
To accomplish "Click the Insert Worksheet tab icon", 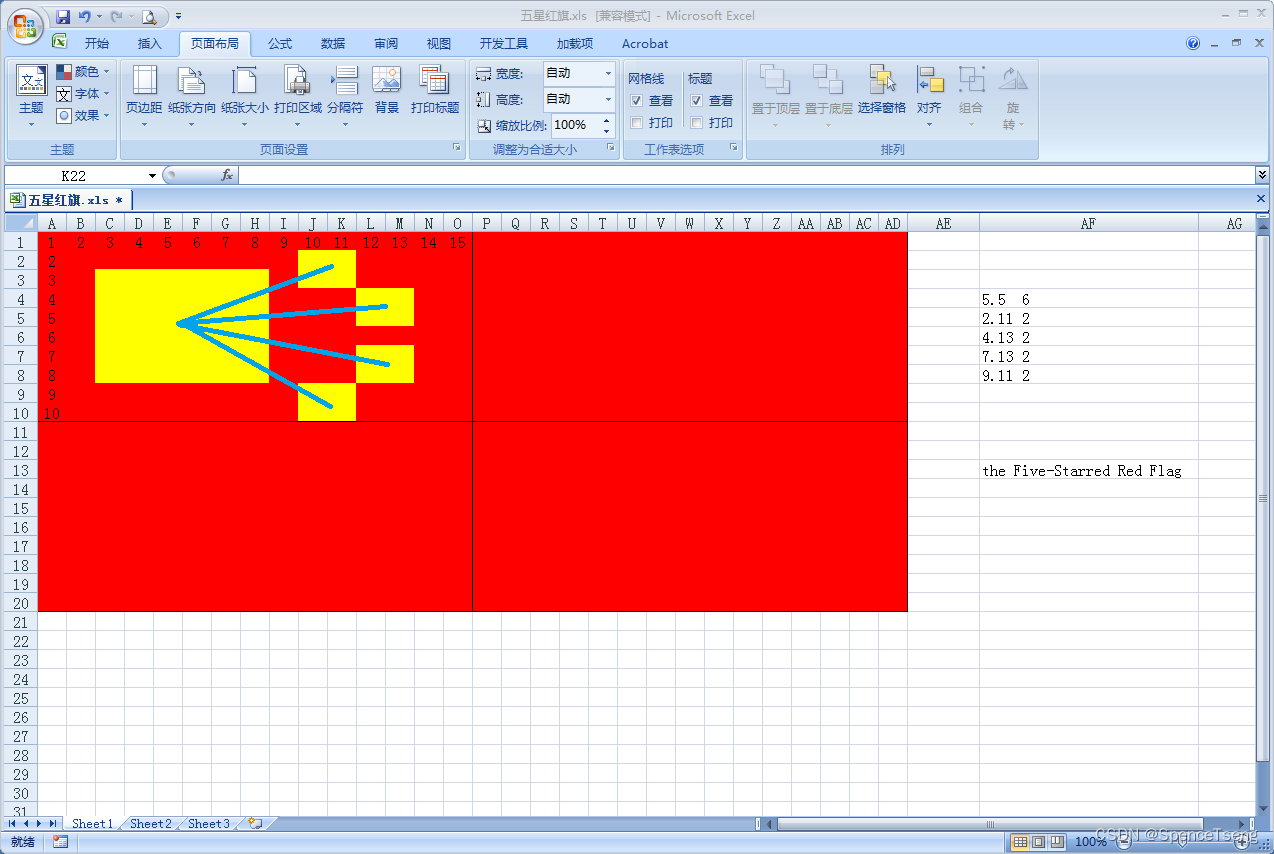I will point(255,824).
